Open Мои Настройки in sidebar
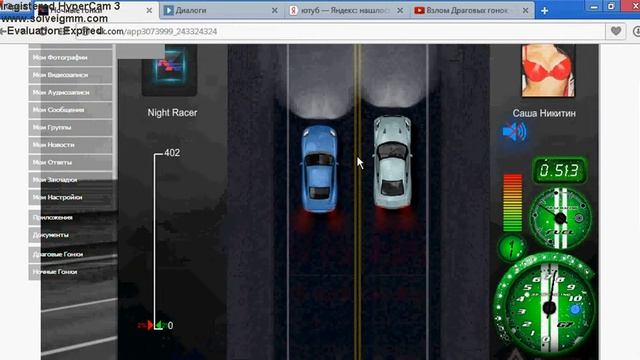 [71, 198]
